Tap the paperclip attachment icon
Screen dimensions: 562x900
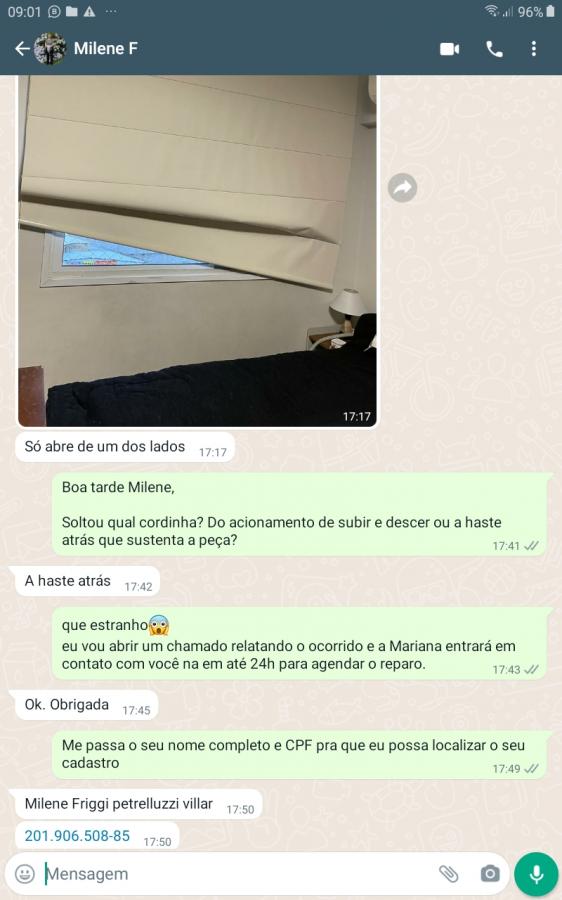[x=448, y=874]
